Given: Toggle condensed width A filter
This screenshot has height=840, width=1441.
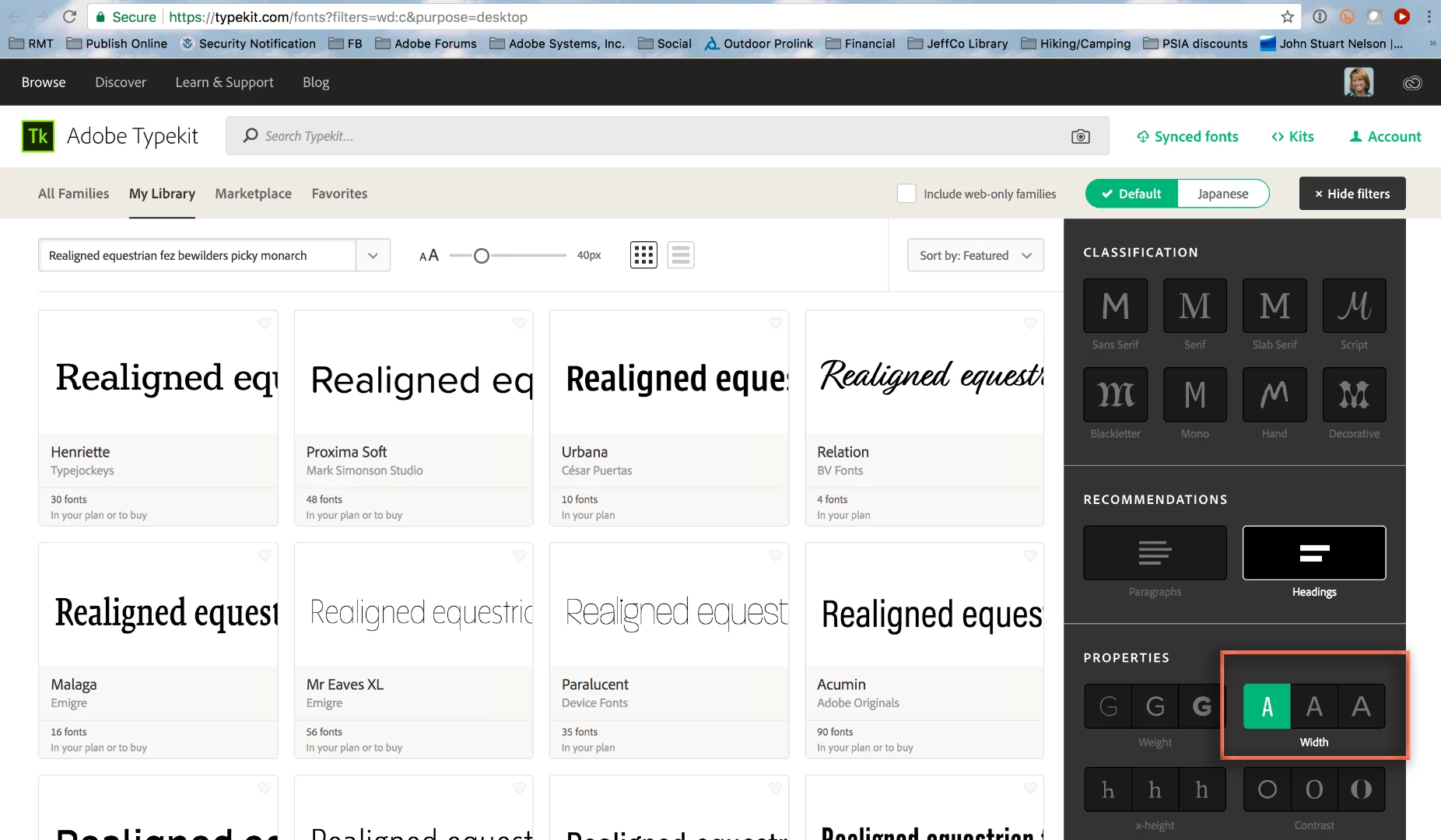Looking at the screenshot, I should [1267, 706].
